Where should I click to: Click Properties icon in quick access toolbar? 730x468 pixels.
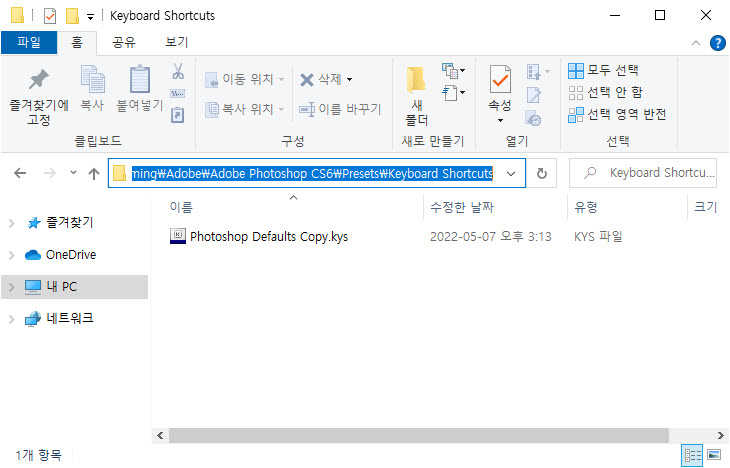[50, 16]
